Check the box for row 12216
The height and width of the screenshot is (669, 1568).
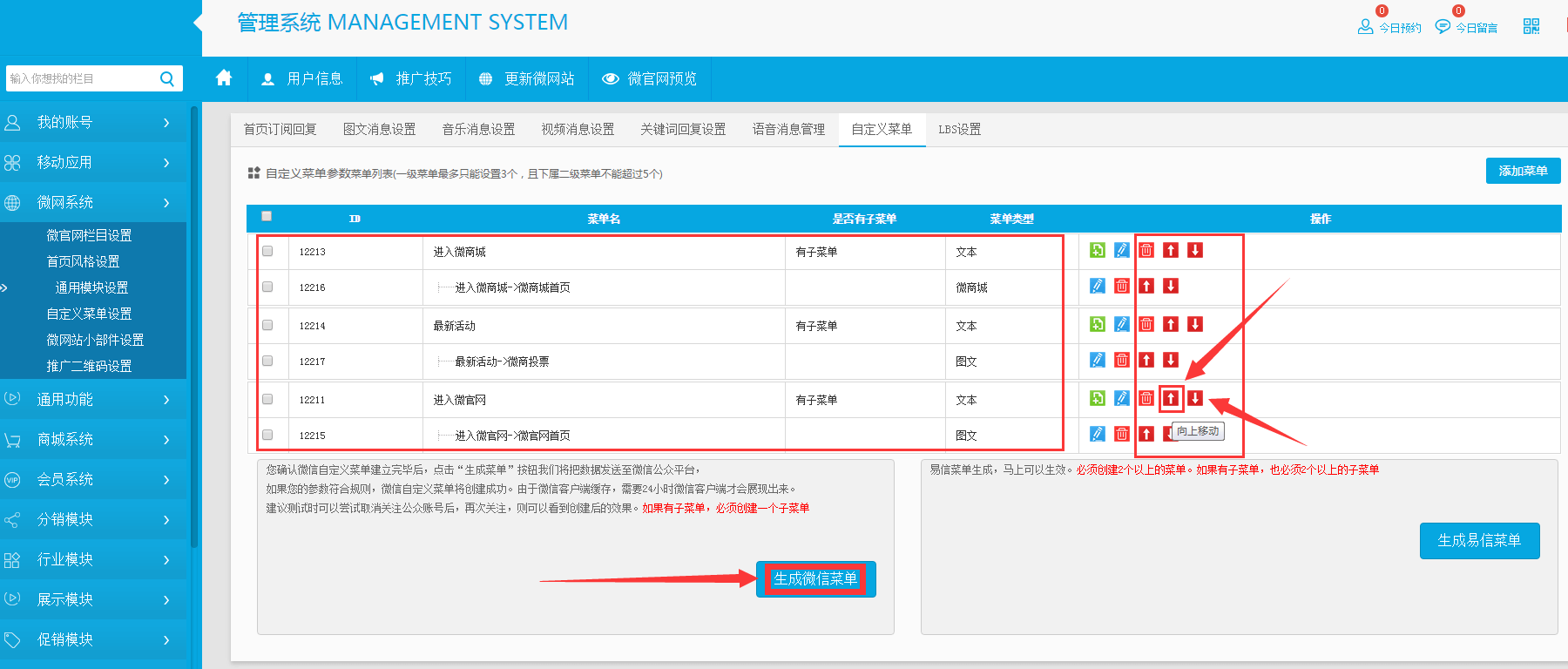click(x=267, y=287)
